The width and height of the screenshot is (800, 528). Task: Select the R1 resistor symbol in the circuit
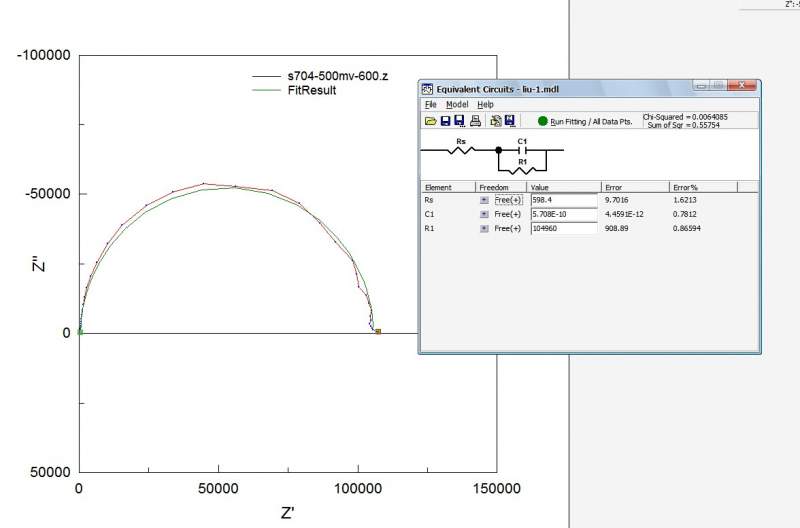coord(522,170)
